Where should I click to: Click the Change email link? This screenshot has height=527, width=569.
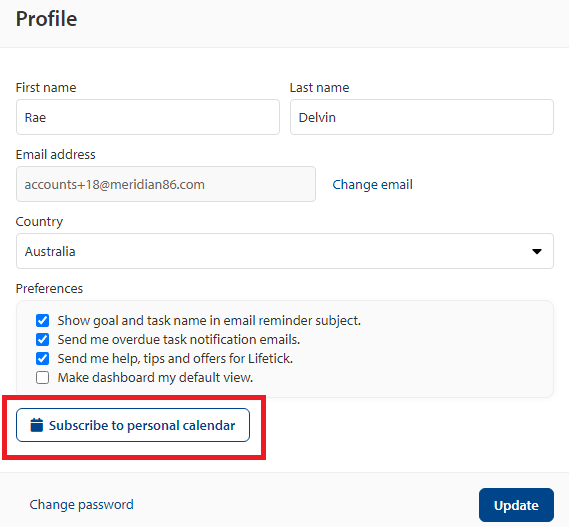[x=372, y=184]
